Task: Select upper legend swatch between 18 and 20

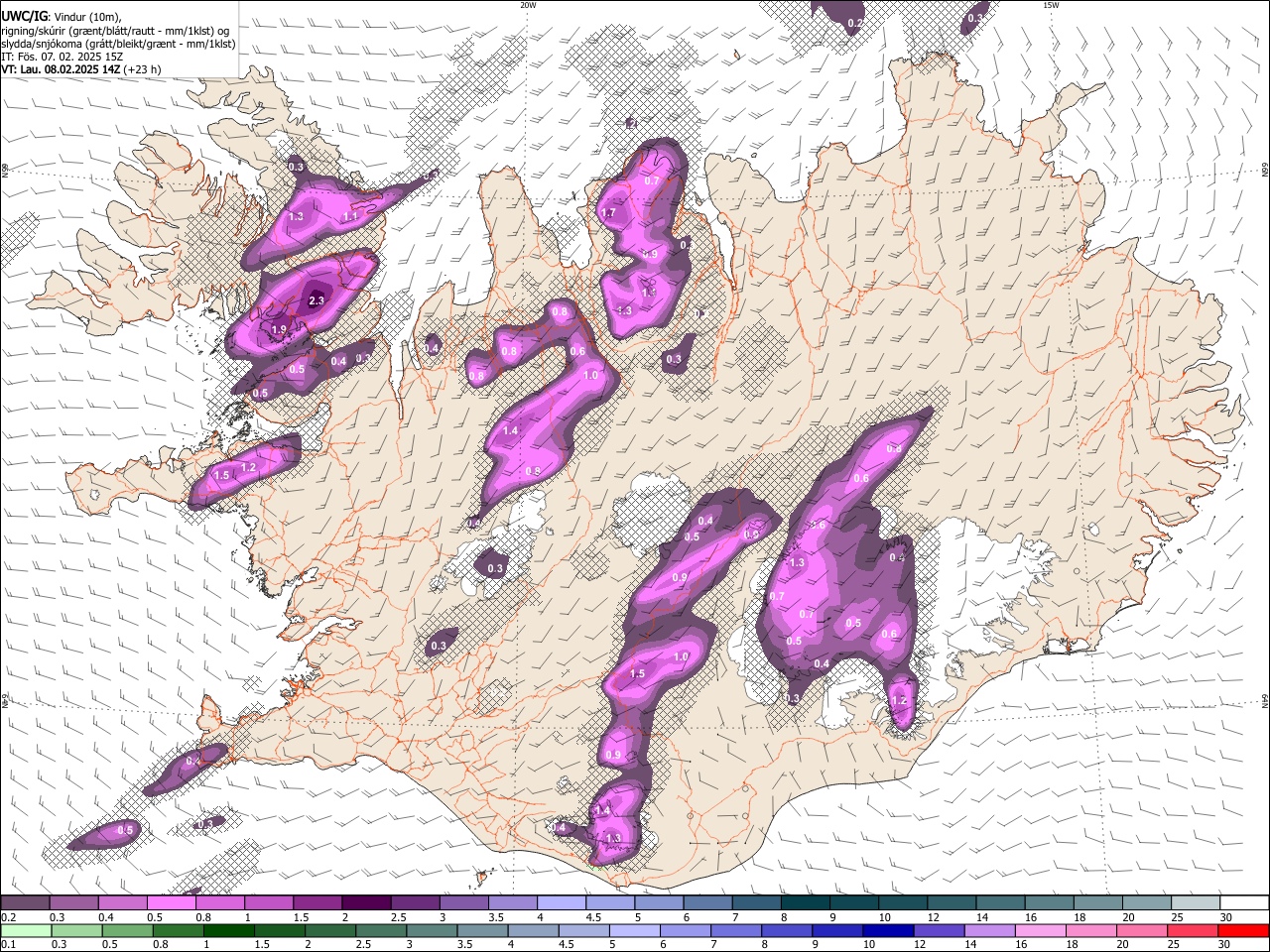Action: point(1097,902)
